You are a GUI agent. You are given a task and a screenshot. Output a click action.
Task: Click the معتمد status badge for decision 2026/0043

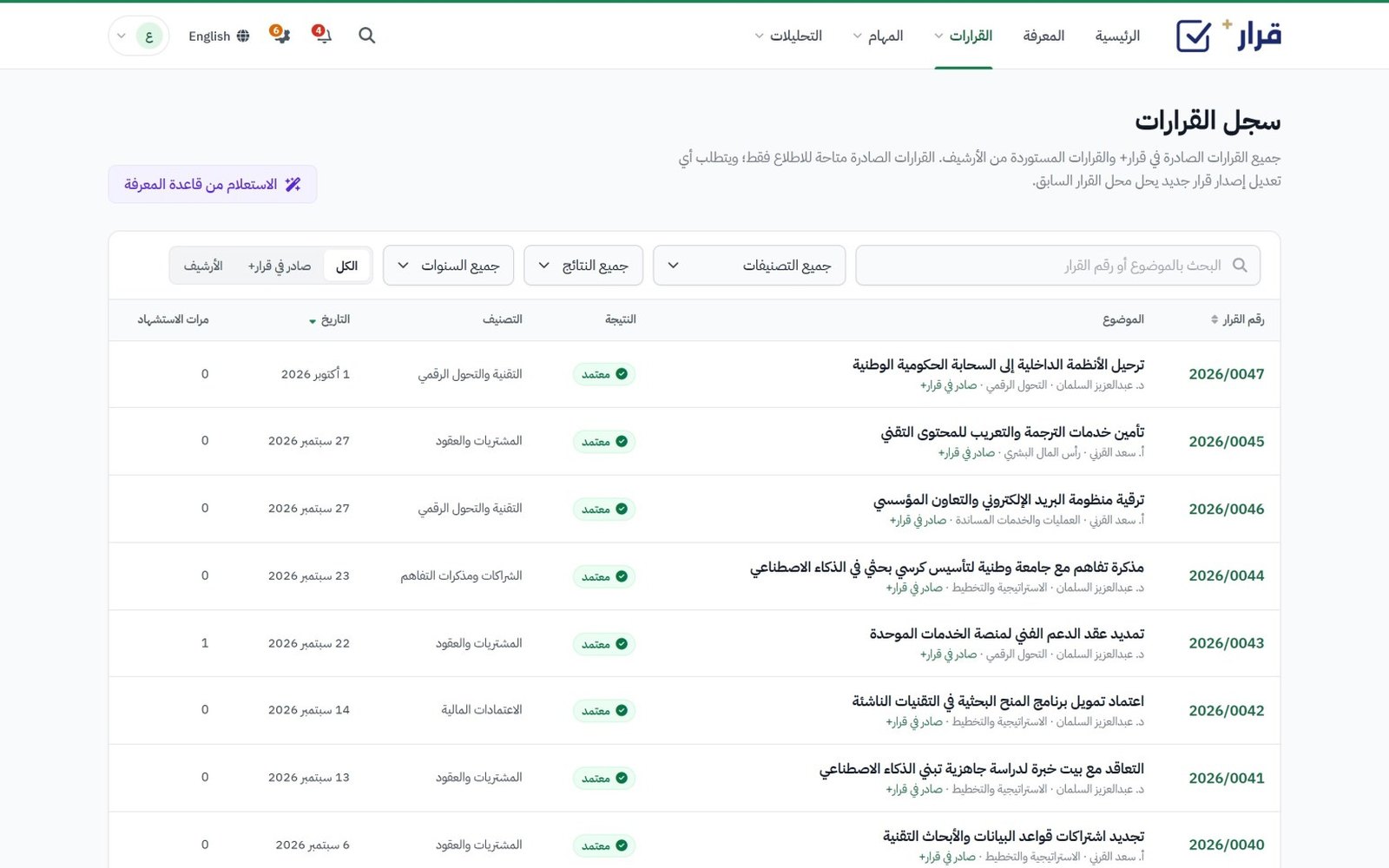tap(603, 644)
